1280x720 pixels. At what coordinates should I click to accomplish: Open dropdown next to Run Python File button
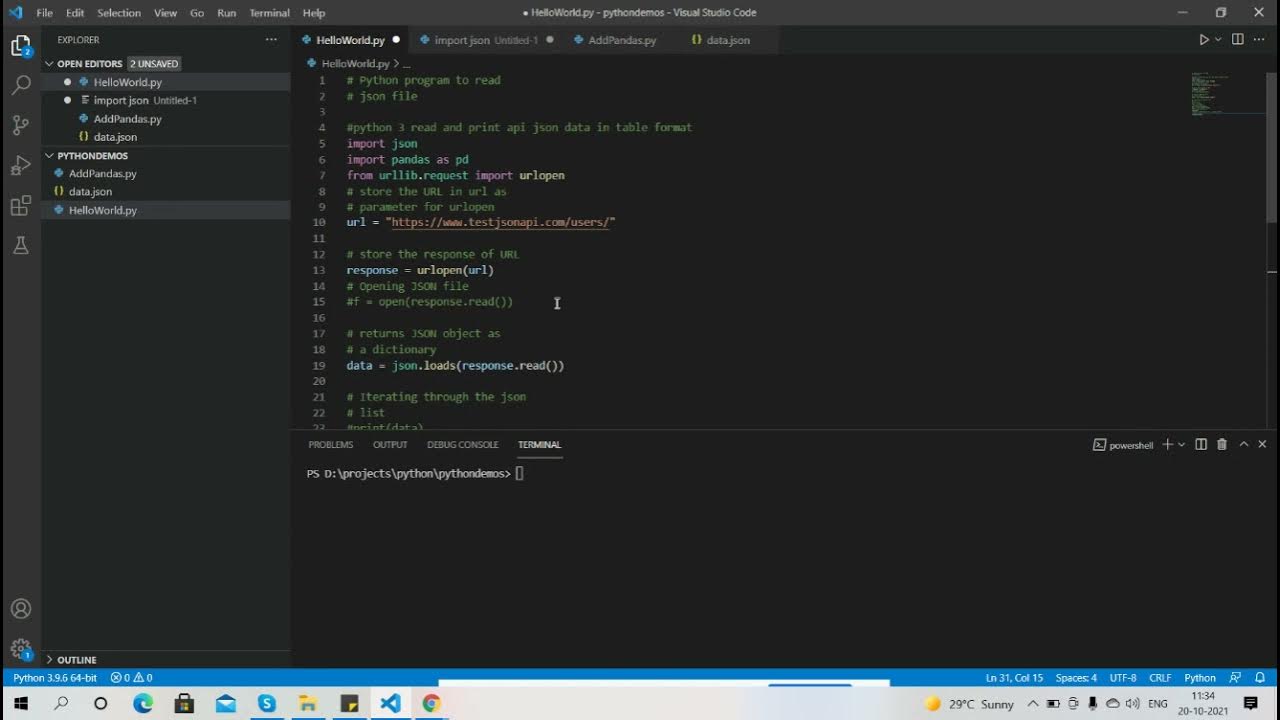(1218, 40)
